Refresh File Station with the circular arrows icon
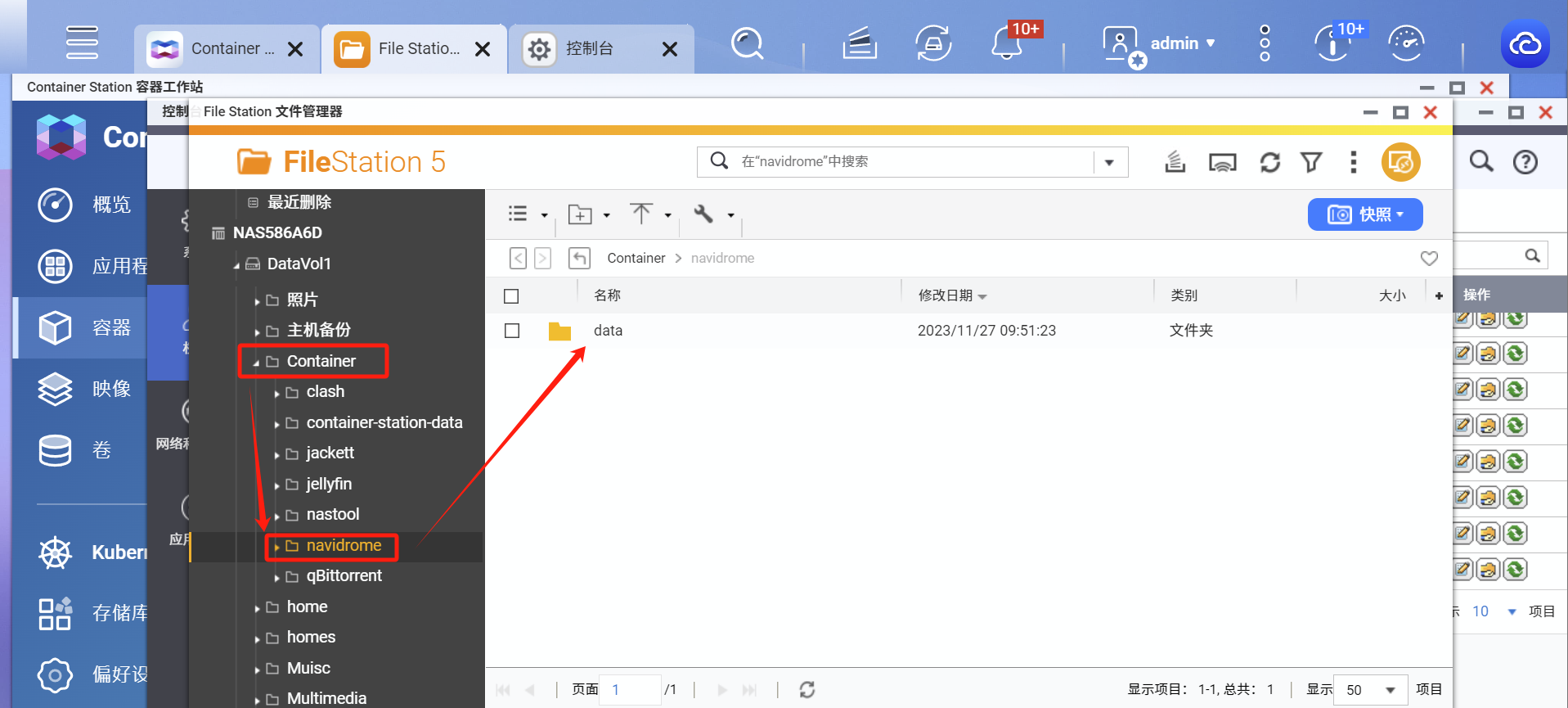 1270,162
